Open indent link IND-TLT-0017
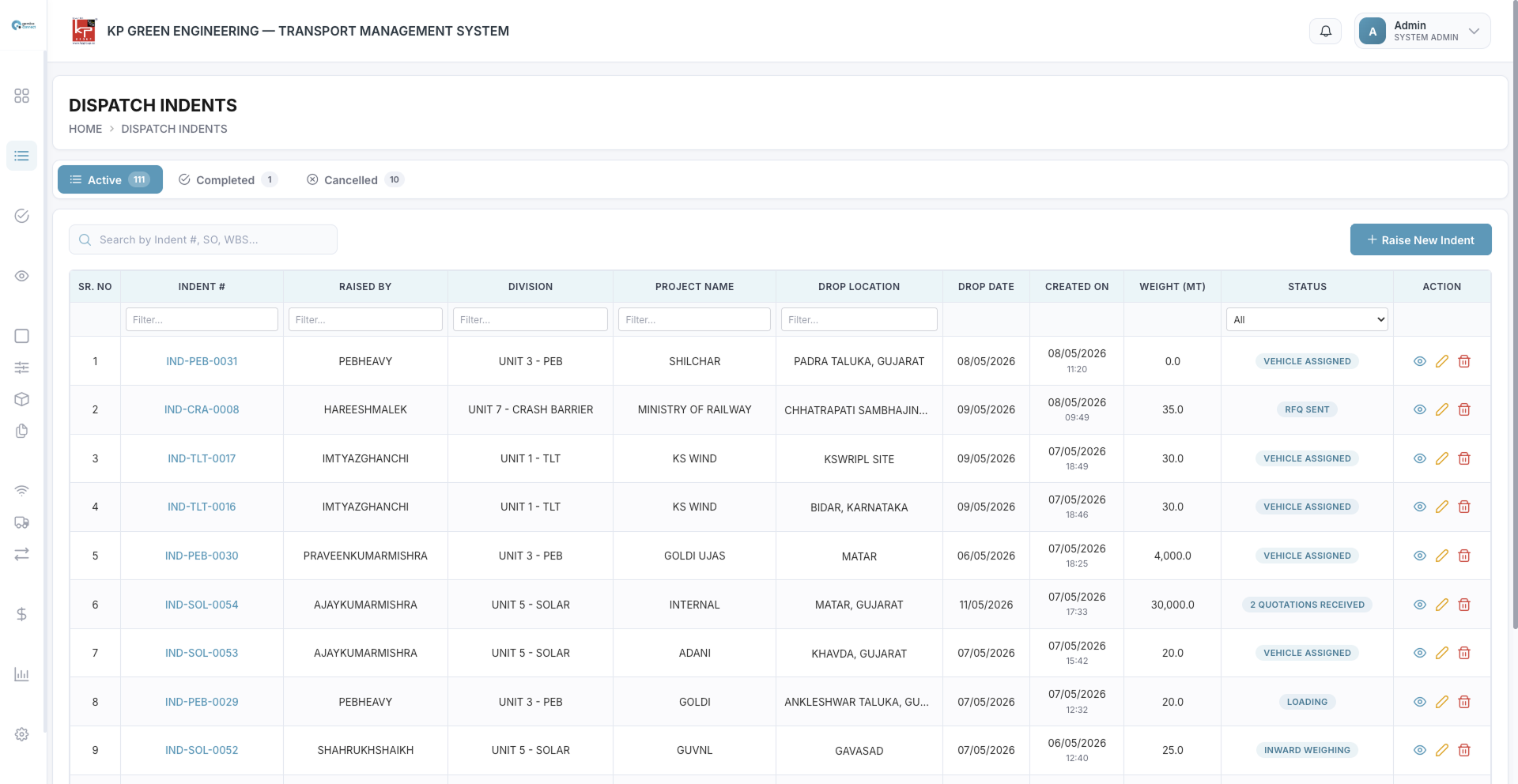Viewport: 1518px width, 784px height. click(x=202, y=458)
